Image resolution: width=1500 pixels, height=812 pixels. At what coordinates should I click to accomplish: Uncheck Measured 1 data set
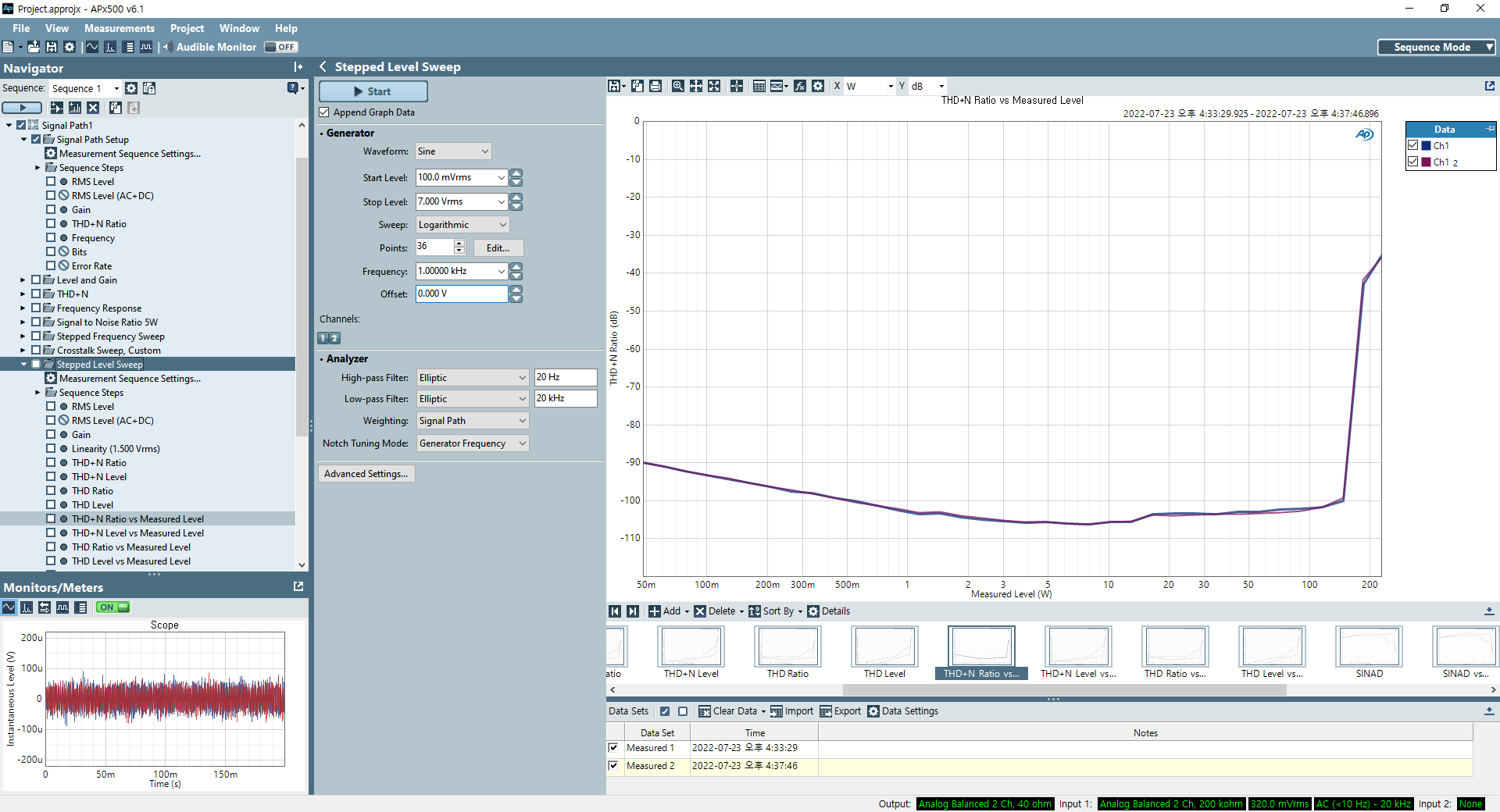coord(613,748)
